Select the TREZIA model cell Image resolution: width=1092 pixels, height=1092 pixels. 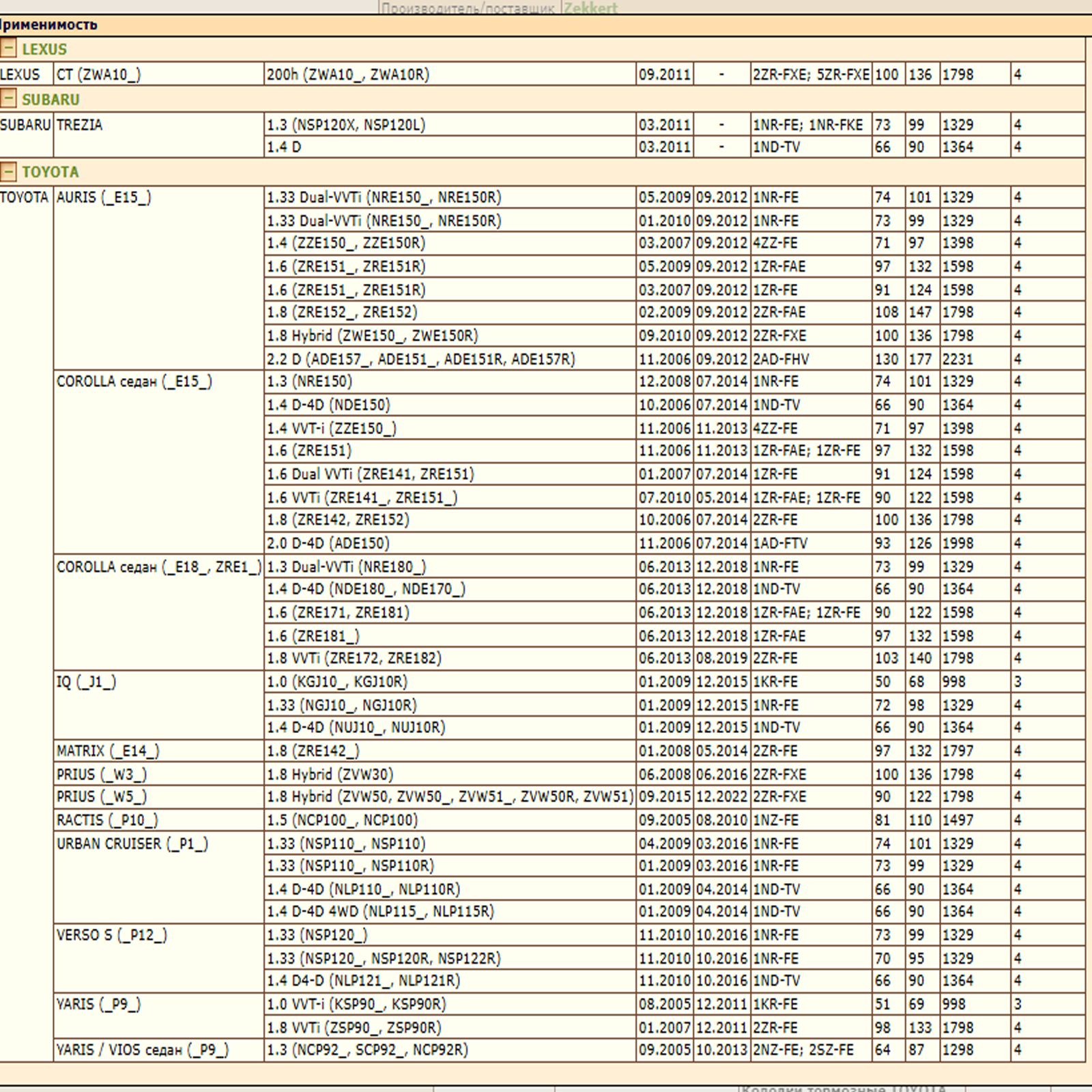tap(79, 125)
